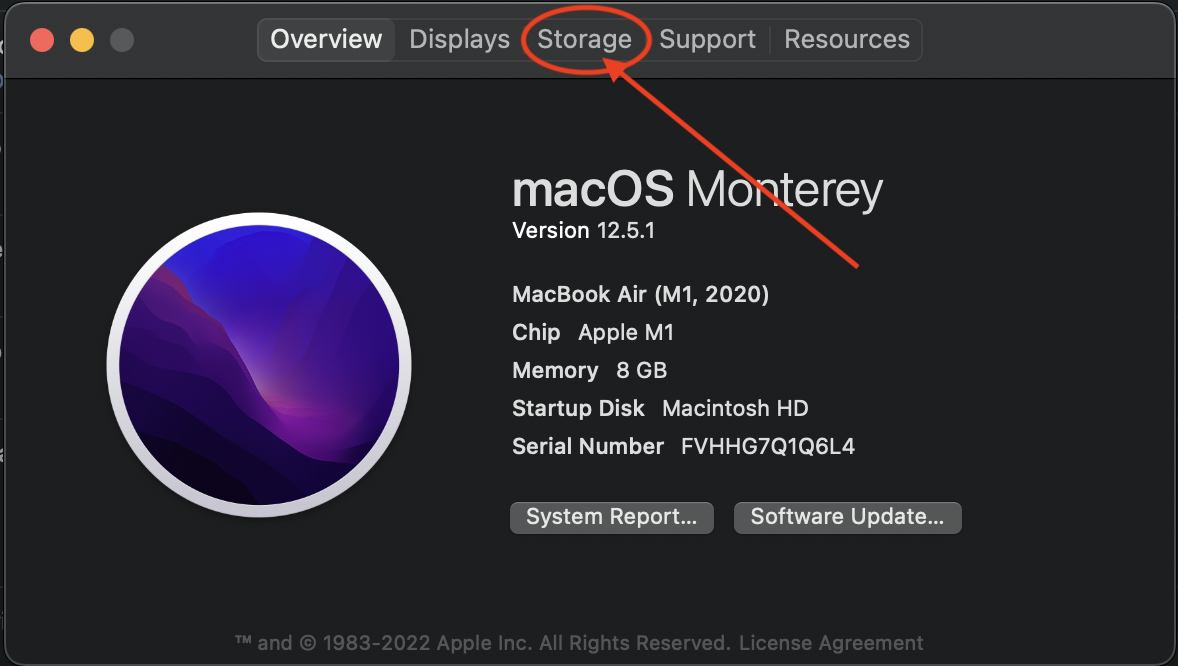Select the serial number FVHHG7Q1Q6L4
The height and width of the screenshot is (666, 1178).
[768, 447]
